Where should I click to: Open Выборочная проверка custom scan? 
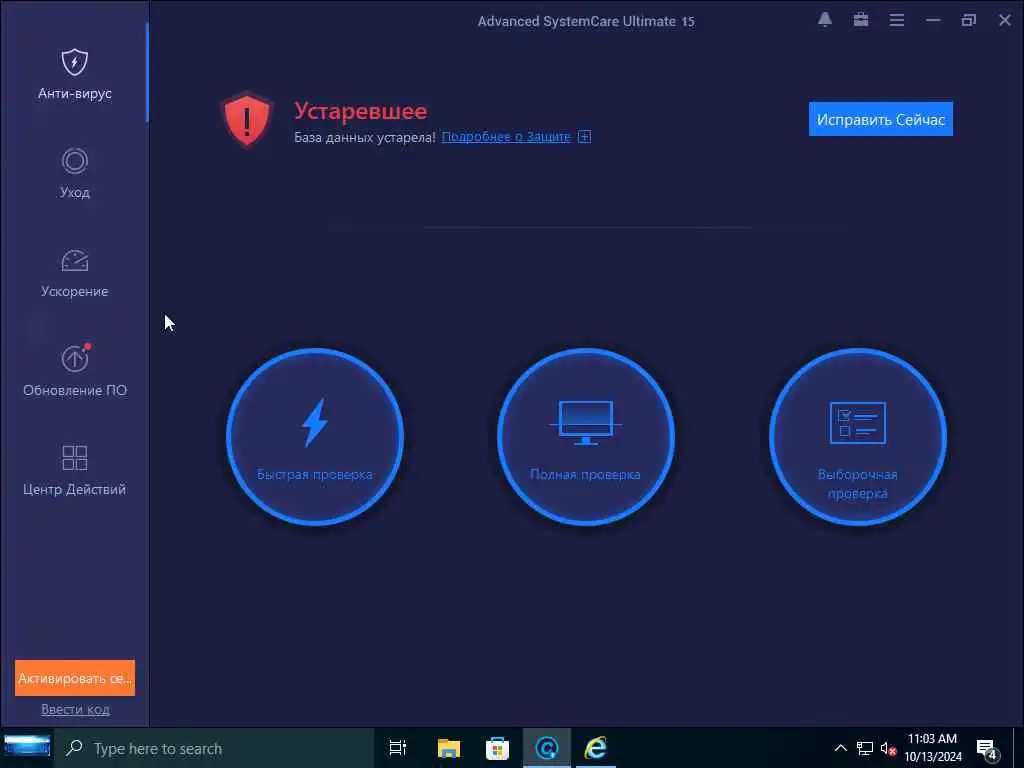point(857,436)
